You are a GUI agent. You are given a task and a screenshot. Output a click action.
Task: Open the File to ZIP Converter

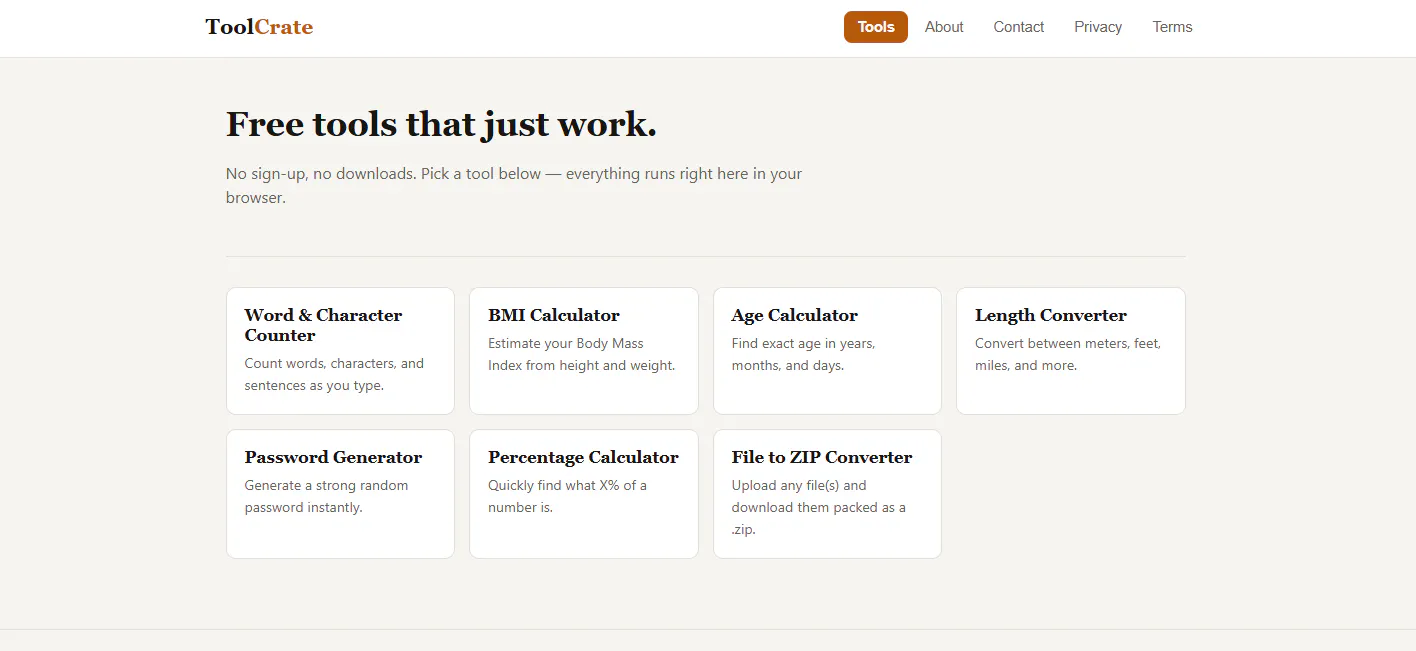coord(827,494)
